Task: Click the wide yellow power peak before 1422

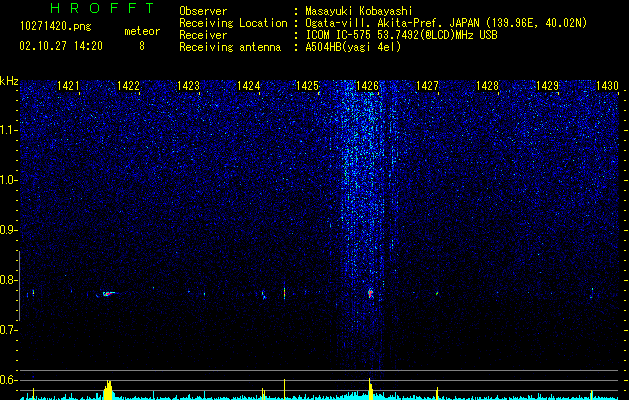Action: click(108, 390)
